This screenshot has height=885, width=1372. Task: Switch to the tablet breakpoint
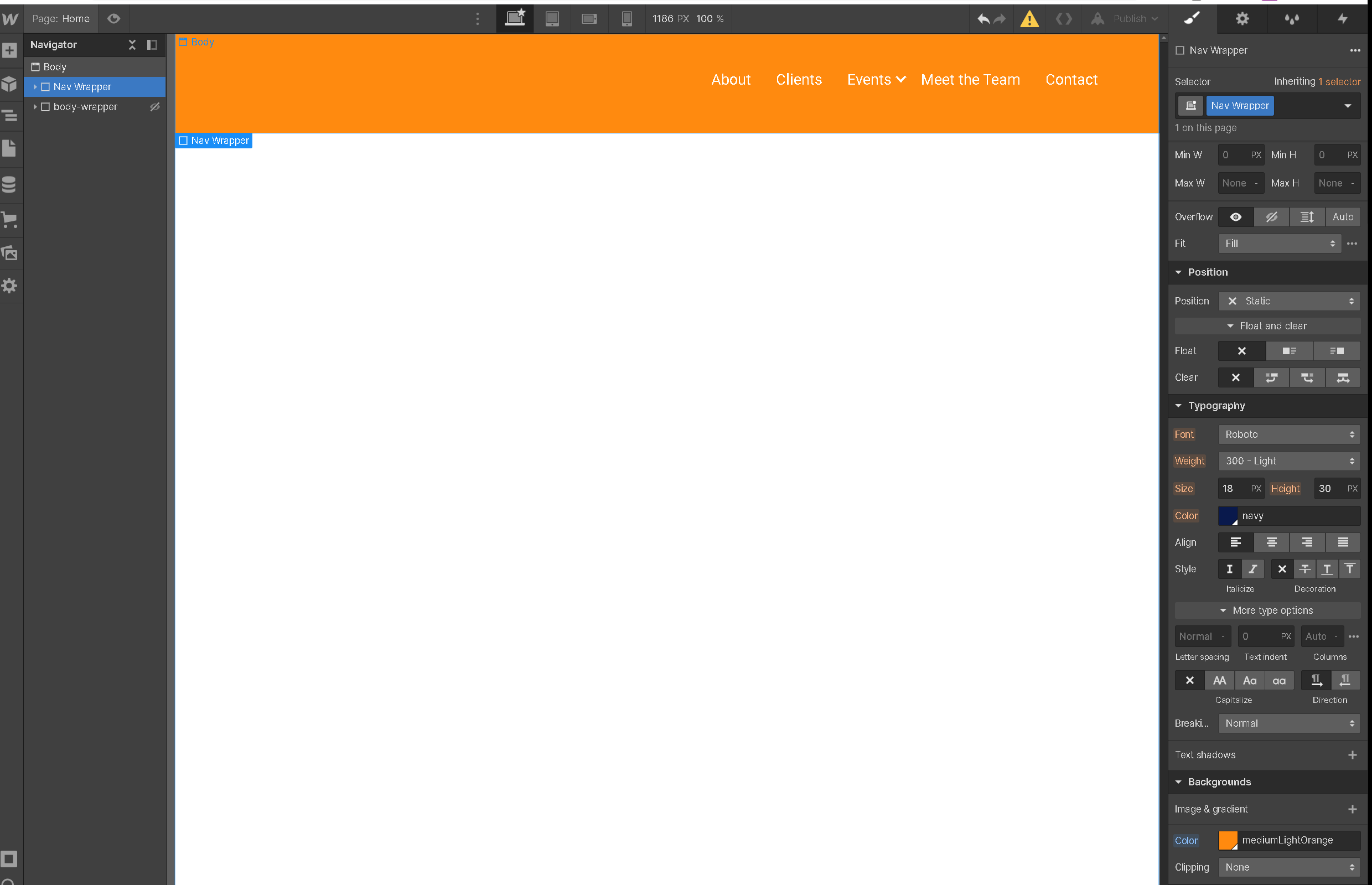(552, 18)
